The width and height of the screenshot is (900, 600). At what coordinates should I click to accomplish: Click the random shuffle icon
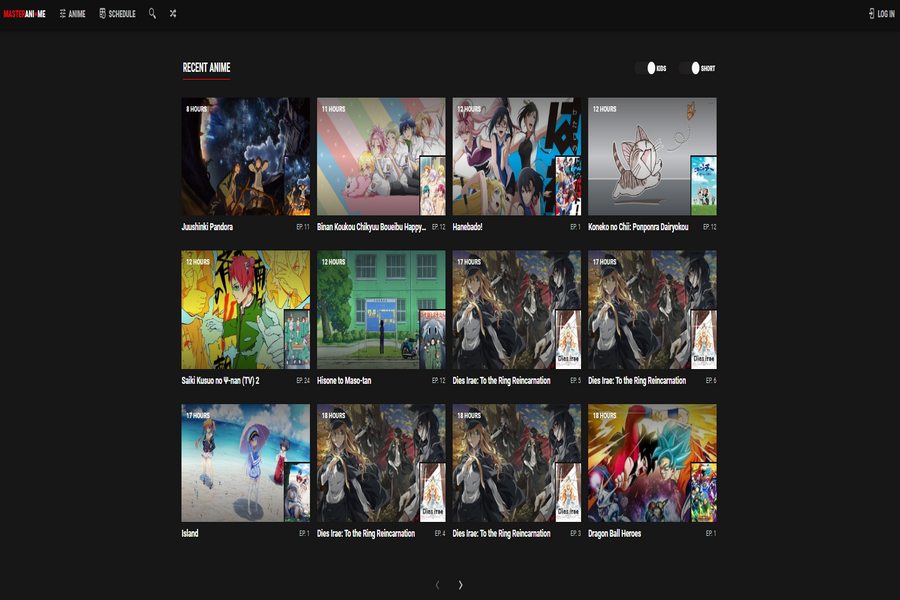[173, 13]
